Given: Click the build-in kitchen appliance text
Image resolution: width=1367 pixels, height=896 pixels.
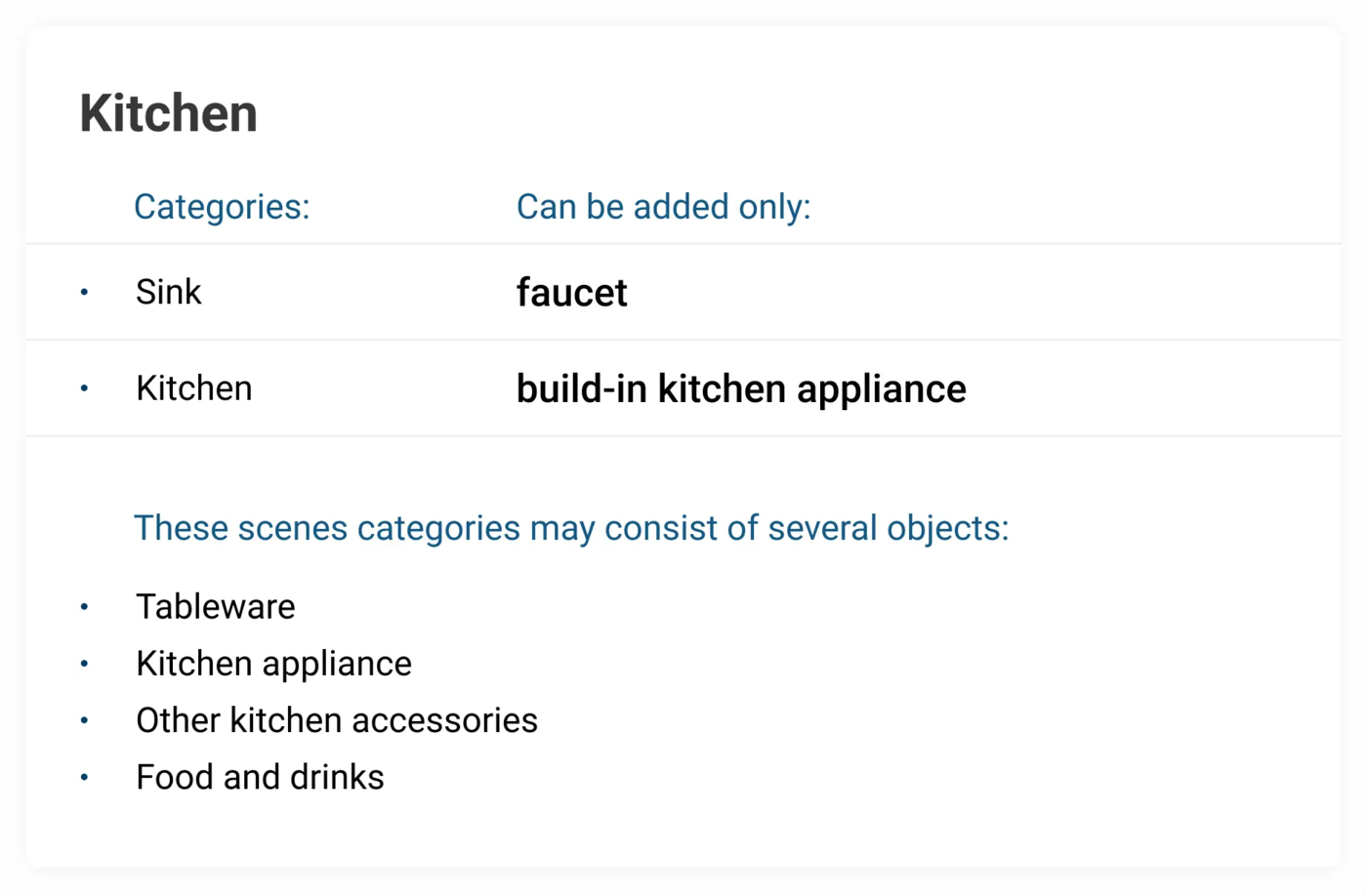Looking at the screenshot, I should pyautogui.click(x=741, y=388).
